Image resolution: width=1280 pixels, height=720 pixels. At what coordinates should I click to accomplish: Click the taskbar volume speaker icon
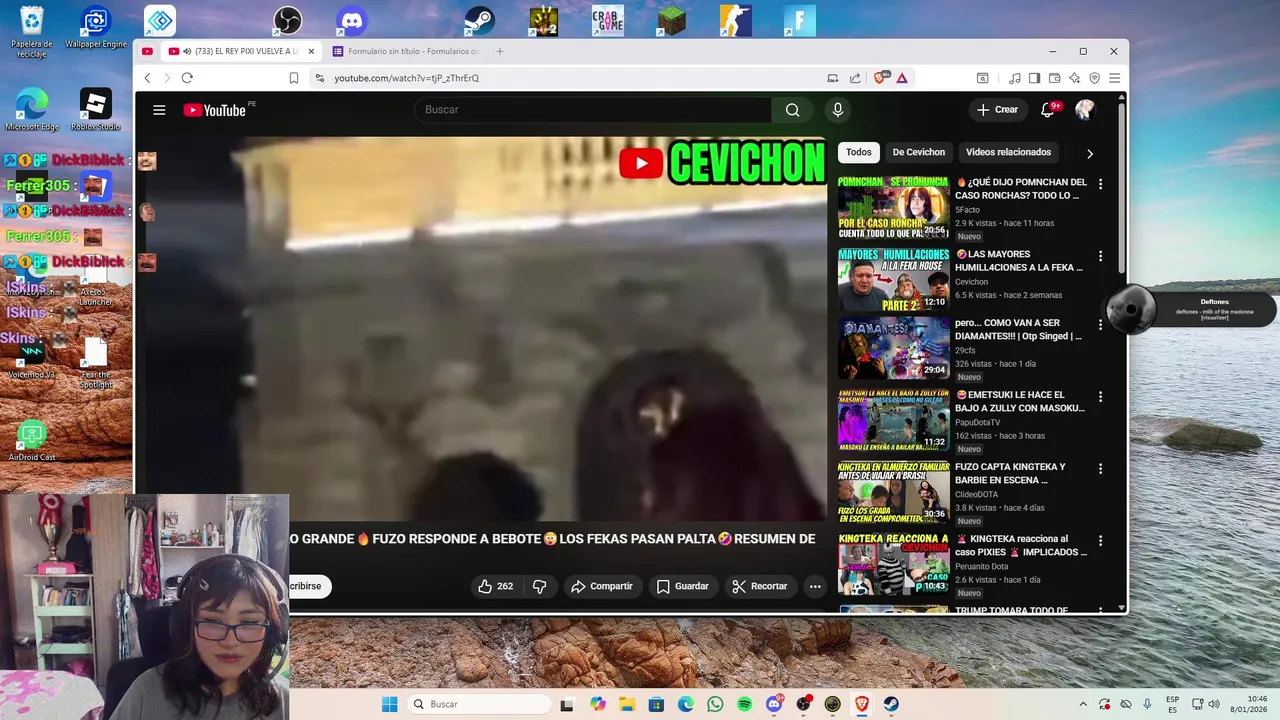coord(1215,704)
